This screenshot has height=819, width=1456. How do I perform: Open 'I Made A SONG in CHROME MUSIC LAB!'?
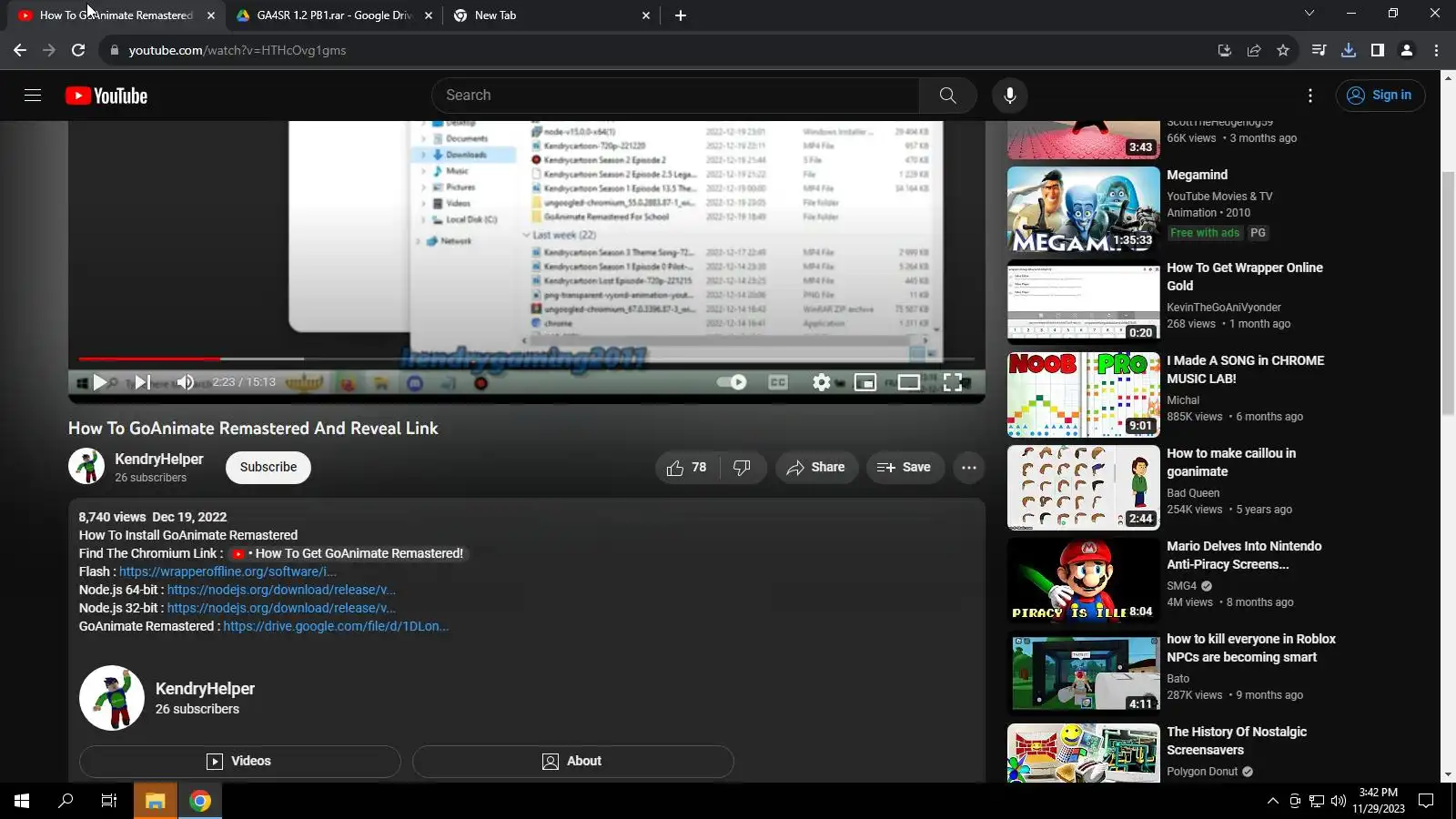click(1246, 369)
